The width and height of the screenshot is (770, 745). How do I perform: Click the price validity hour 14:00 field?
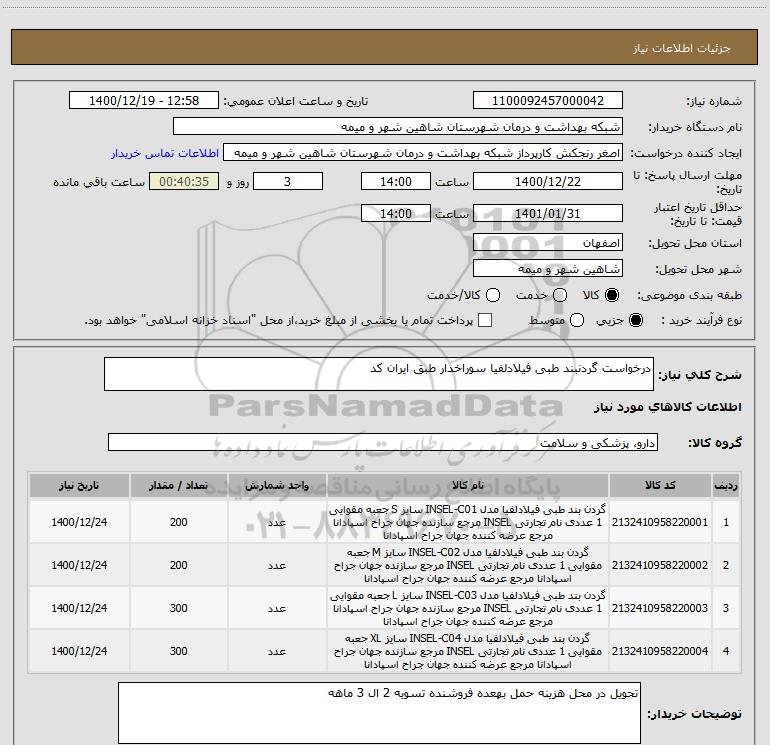(396, 213)
